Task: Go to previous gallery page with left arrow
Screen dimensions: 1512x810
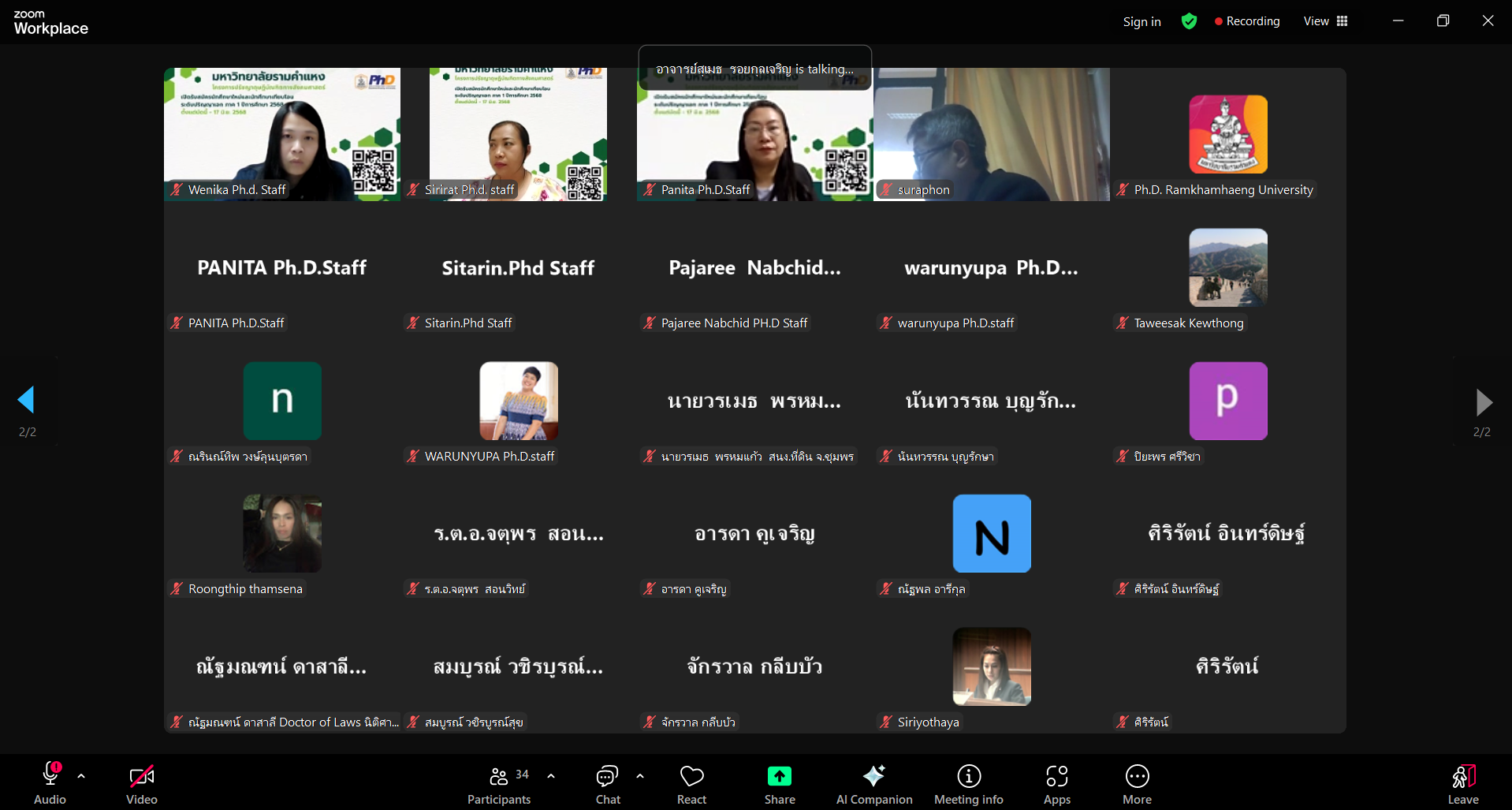Action: coord(26,400)
